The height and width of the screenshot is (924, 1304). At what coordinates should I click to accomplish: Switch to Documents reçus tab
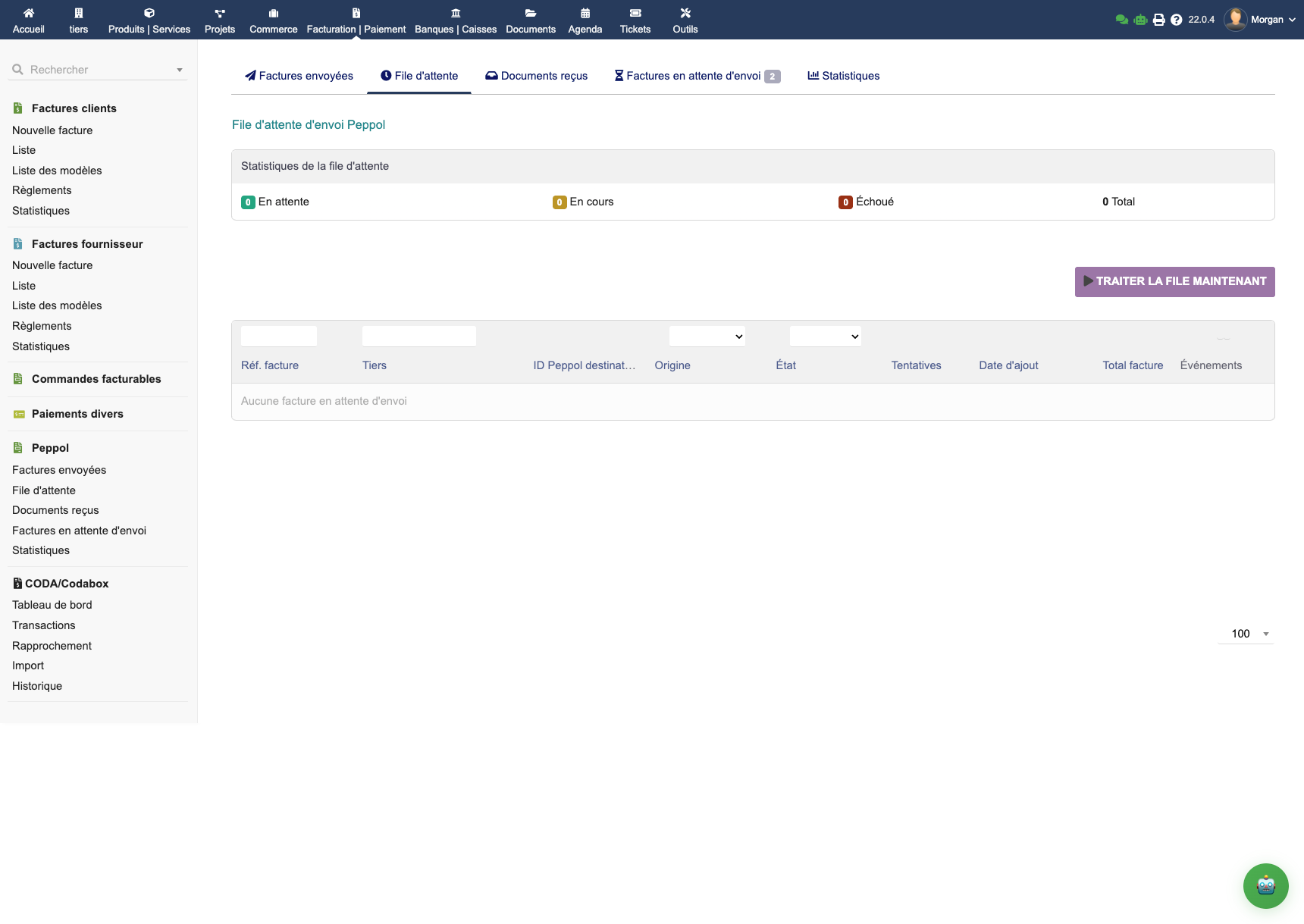pyautogui.click(x=537, y=76)
